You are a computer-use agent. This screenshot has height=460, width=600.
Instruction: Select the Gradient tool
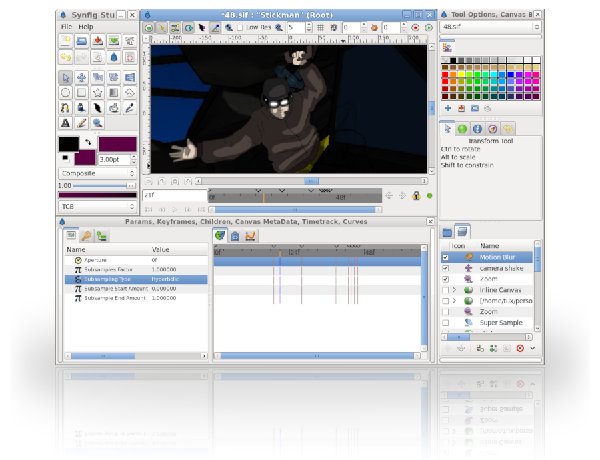114,92
